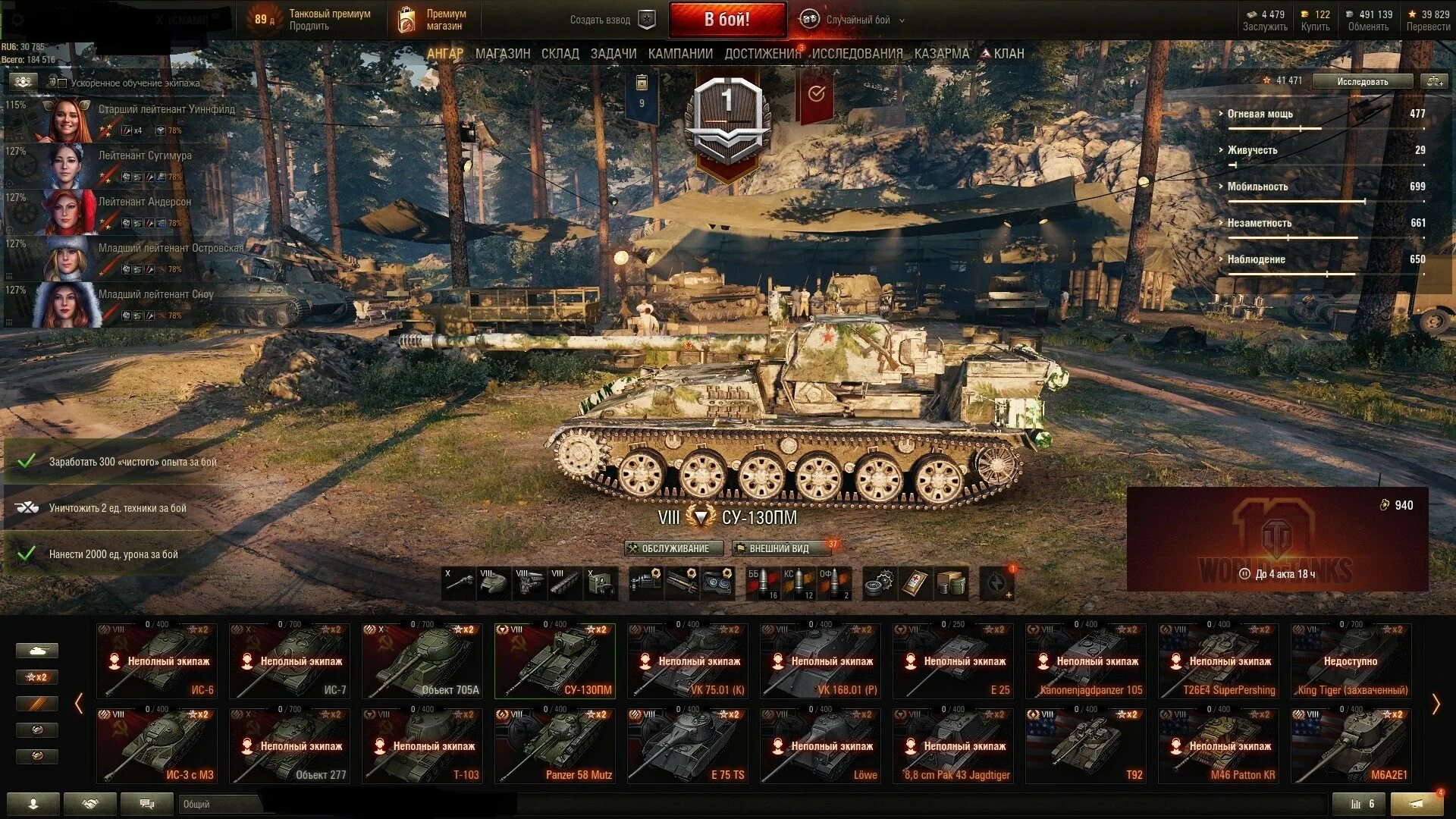Open the contacts icon in bottom bar
The width and height of the screenshot is (1456, 819).
[33, 804]
